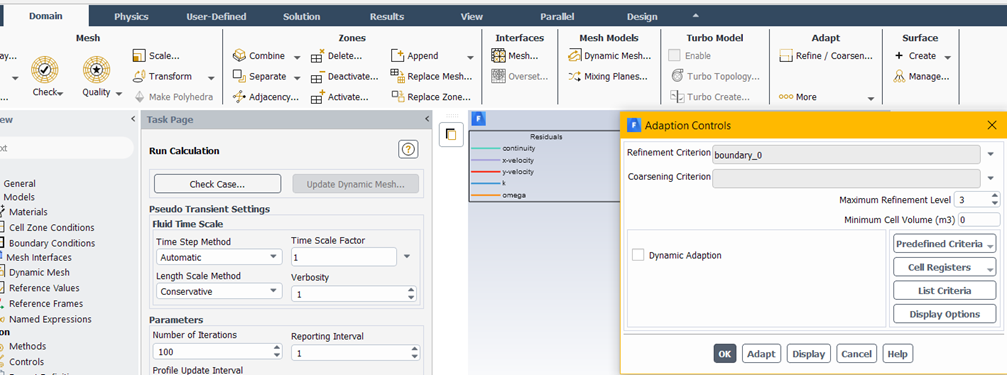Image resolution: width=1007 pixels, height=375 pixels.
Task: Expand the Time Step Method dropdown
Action: tap(219, 257)
